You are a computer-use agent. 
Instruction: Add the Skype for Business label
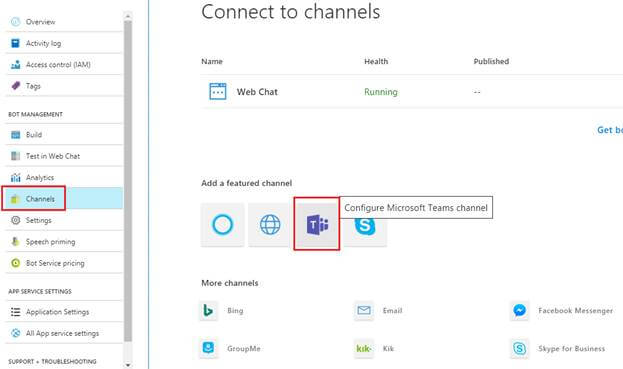pyautogui.click(x=571, y=348)
